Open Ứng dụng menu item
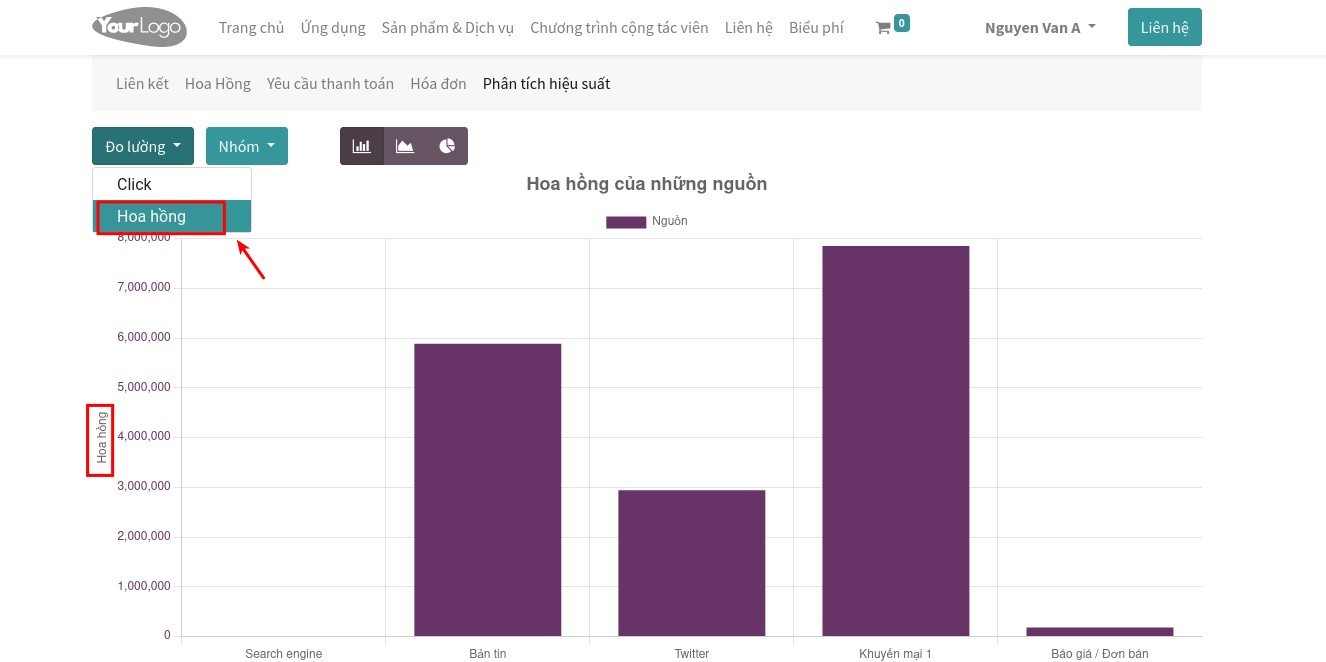1326x662 pixels. (x=333, y=28)
